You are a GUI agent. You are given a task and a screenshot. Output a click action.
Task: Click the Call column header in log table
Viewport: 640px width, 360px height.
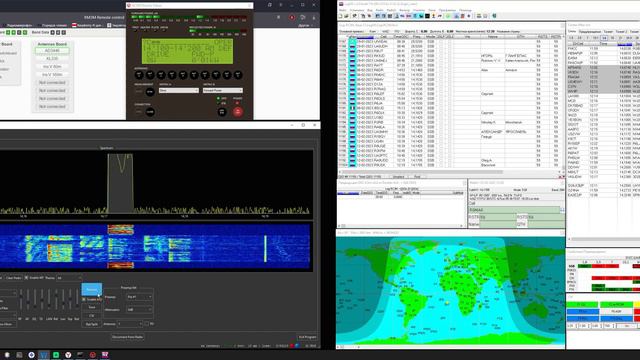tap(383, 37)
